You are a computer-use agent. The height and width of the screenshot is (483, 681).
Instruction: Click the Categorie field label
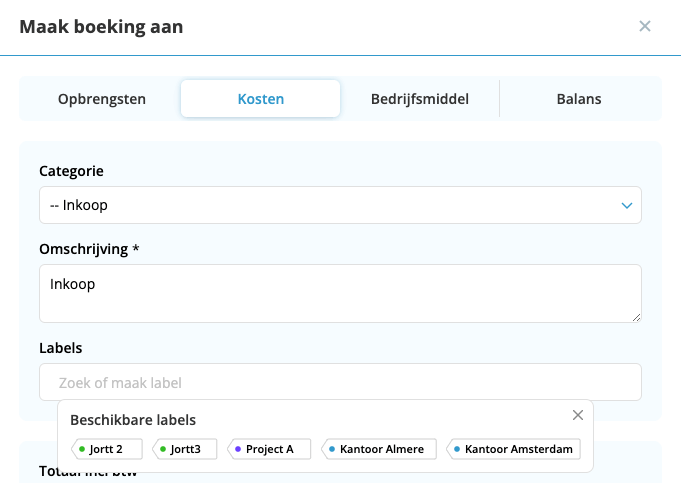pyautogui.click(x=71, y=171)
